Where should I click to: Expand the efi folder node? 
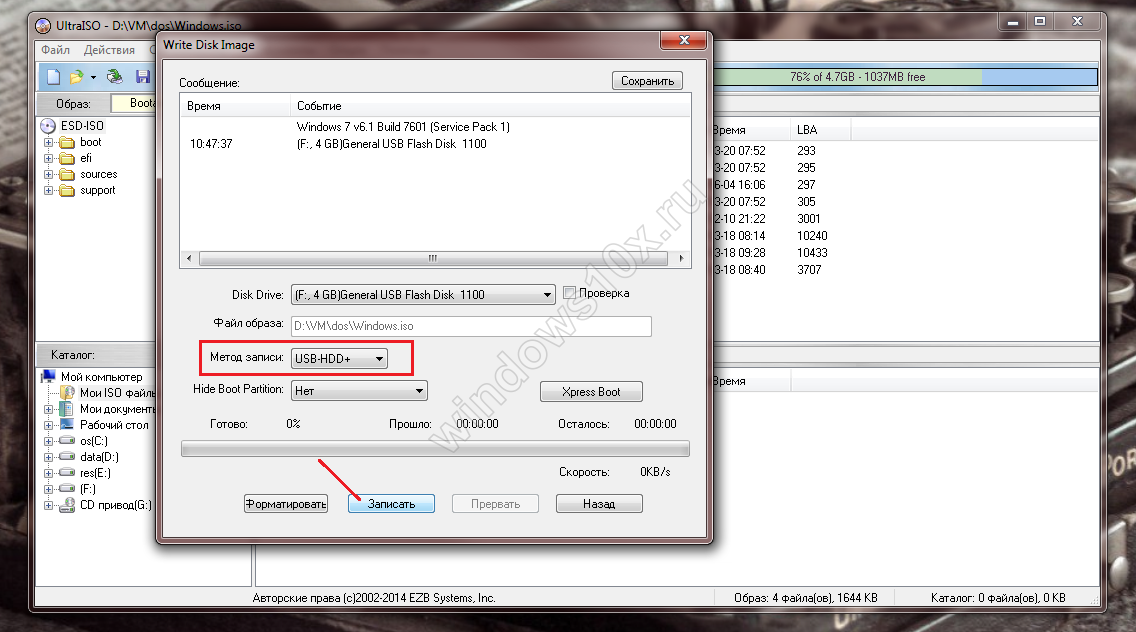(49, 158)
